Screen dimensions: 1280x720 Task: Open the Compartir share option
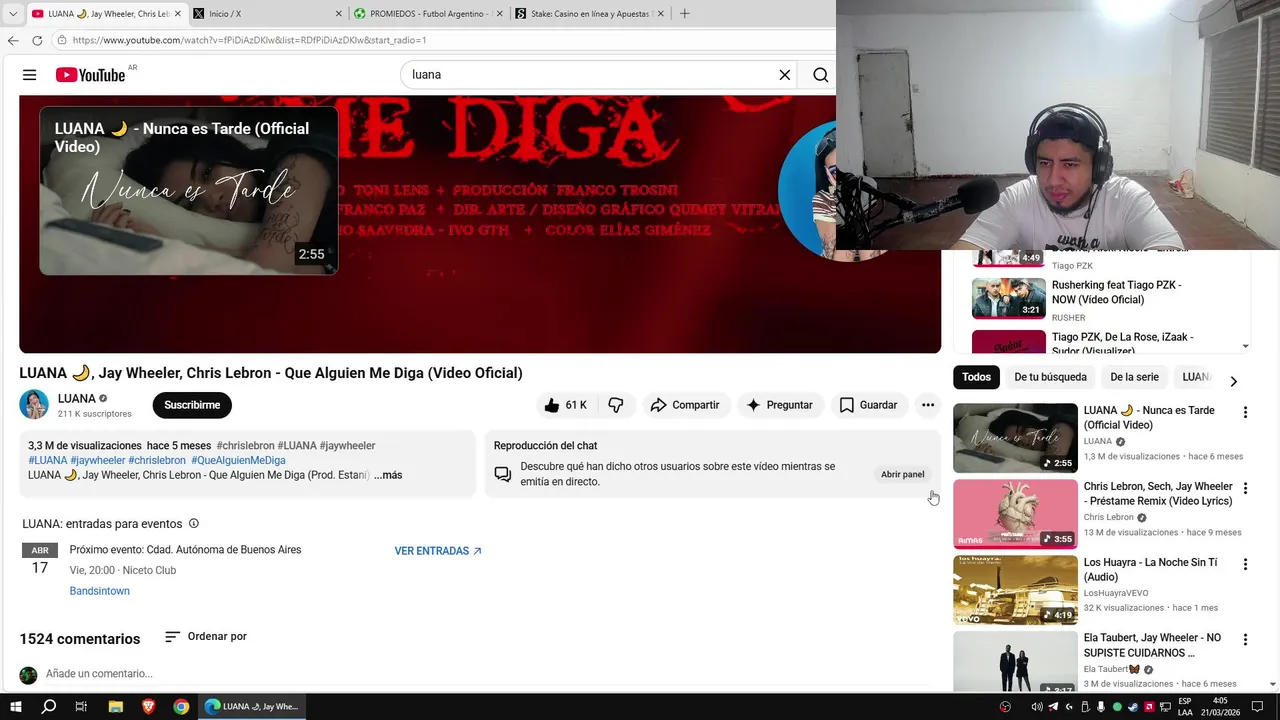685,405
